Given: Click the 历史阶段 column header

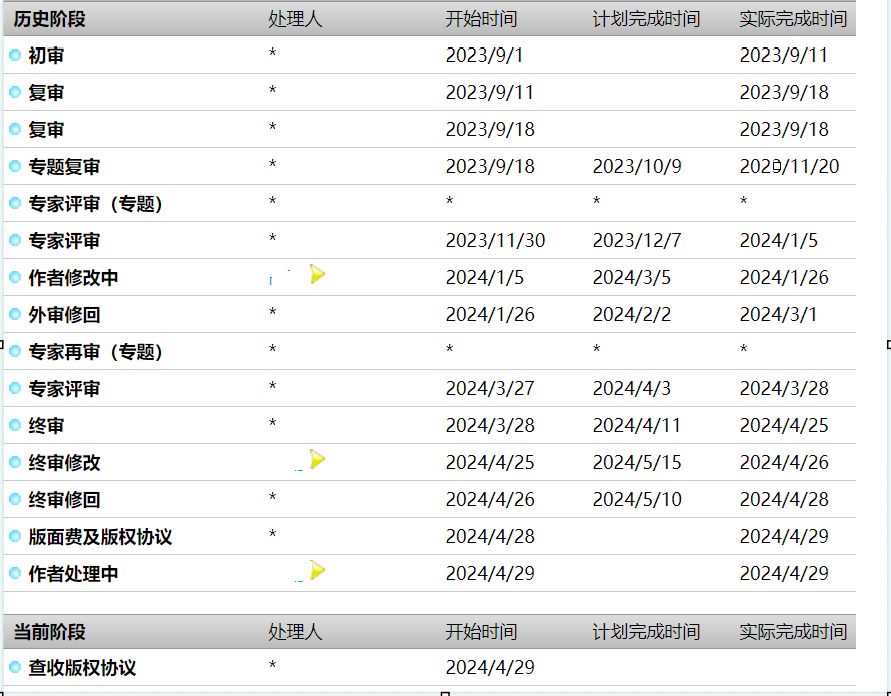Looking at the screenshot, I should tap(50, 19).
